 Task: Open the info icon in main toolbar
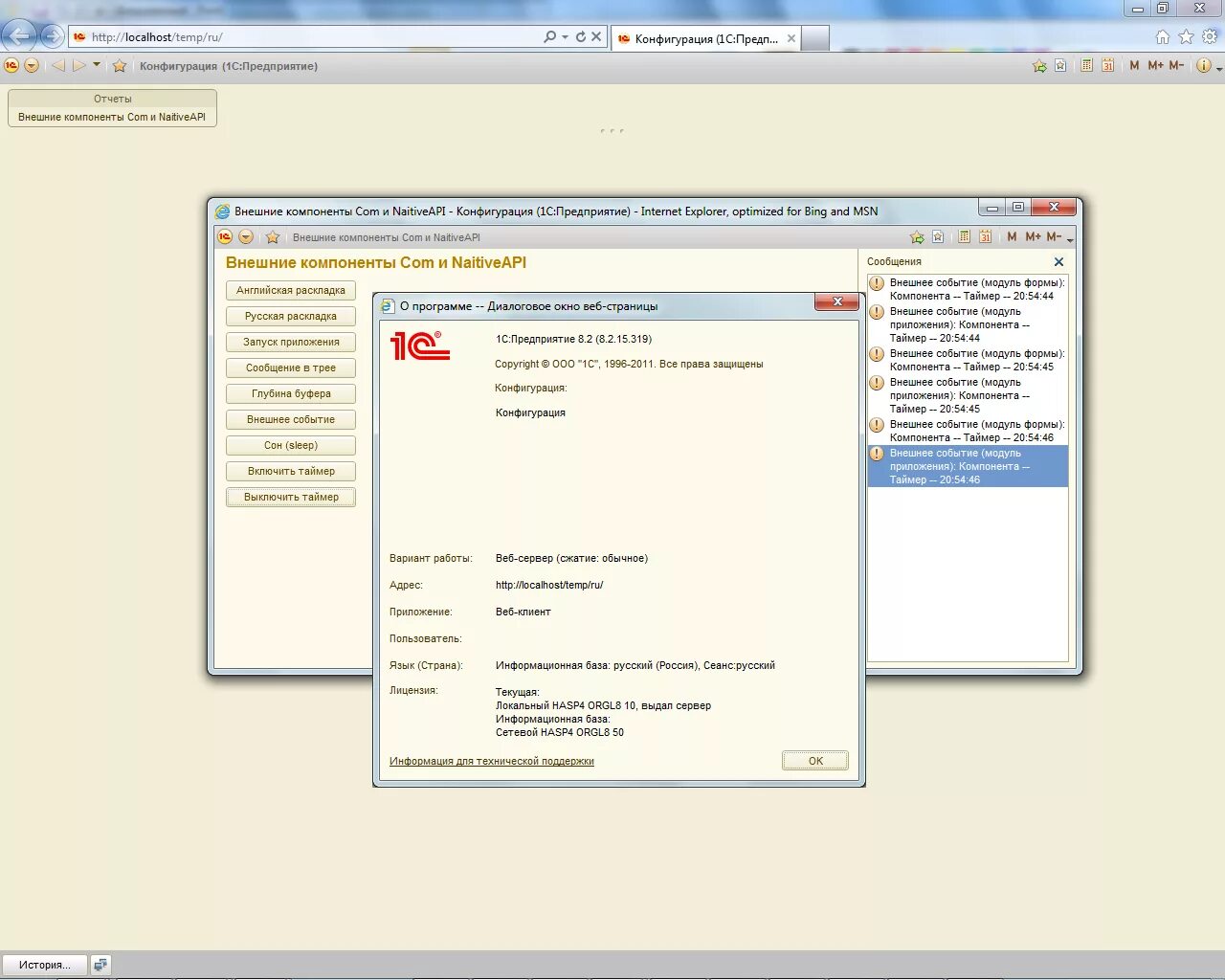(x=1203, y=66)
